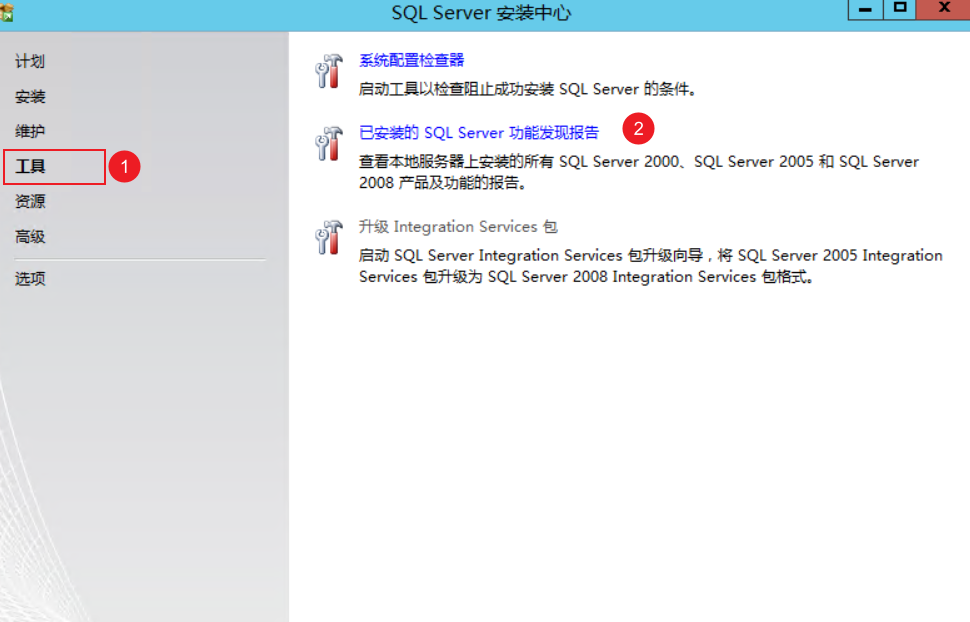Close the SQL Server 安装中心 window

pyautogui.click(x=944, y=9)
